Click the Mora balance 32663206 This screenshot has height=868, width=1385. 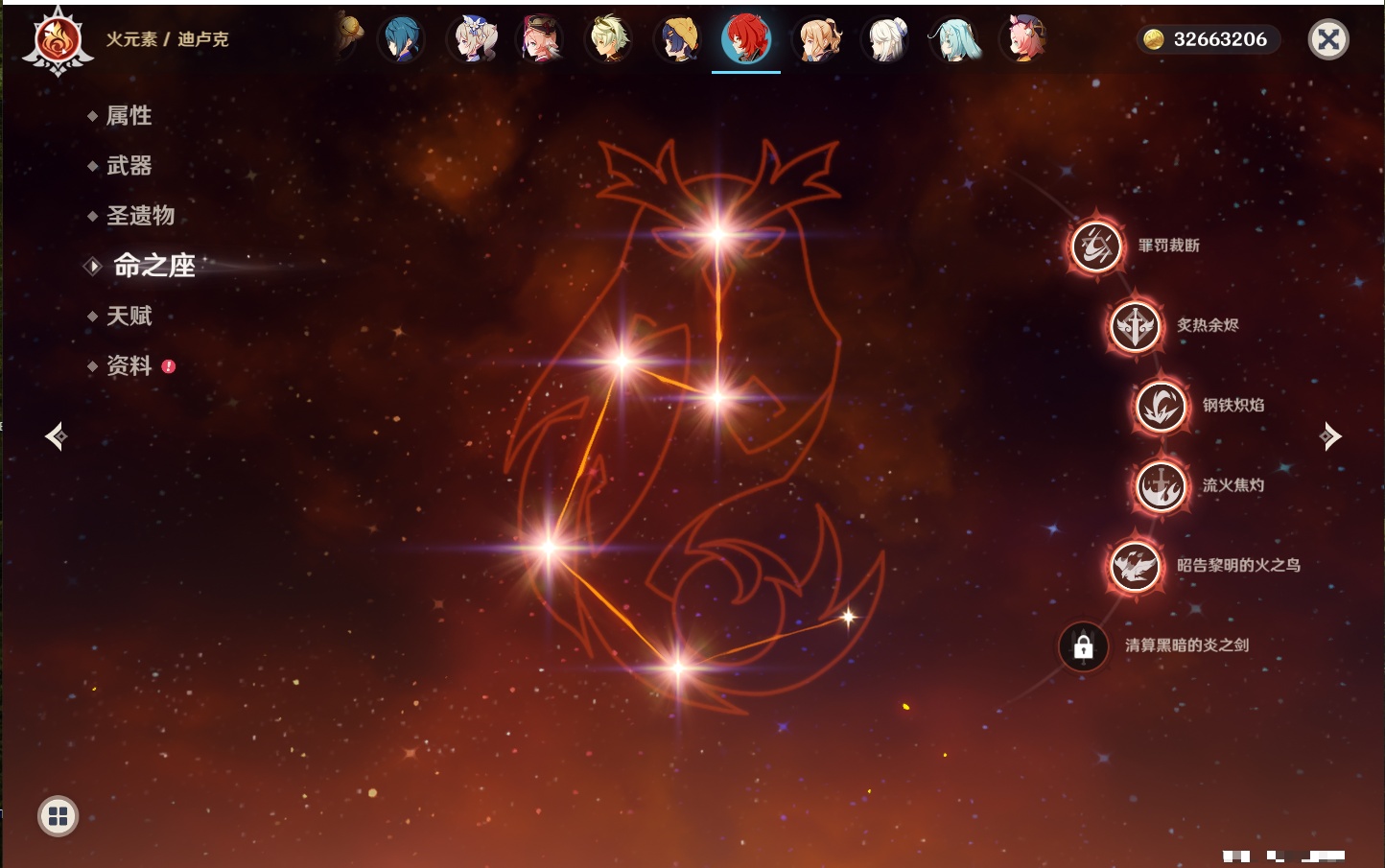tap(1220, 39)
